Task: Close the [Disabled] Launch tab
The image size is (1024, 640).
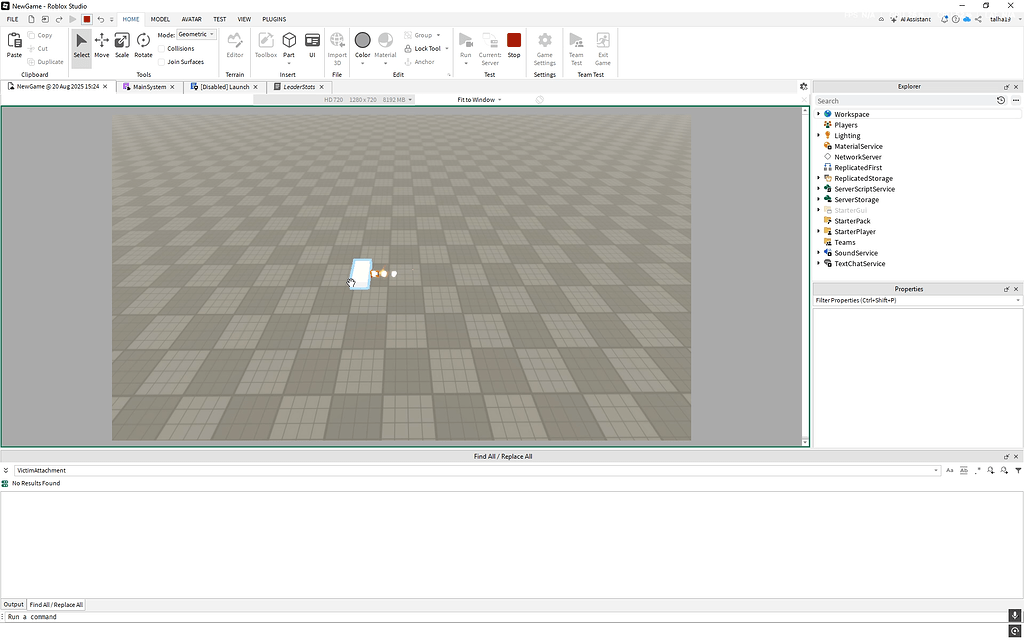Action: tap(255, 87)
